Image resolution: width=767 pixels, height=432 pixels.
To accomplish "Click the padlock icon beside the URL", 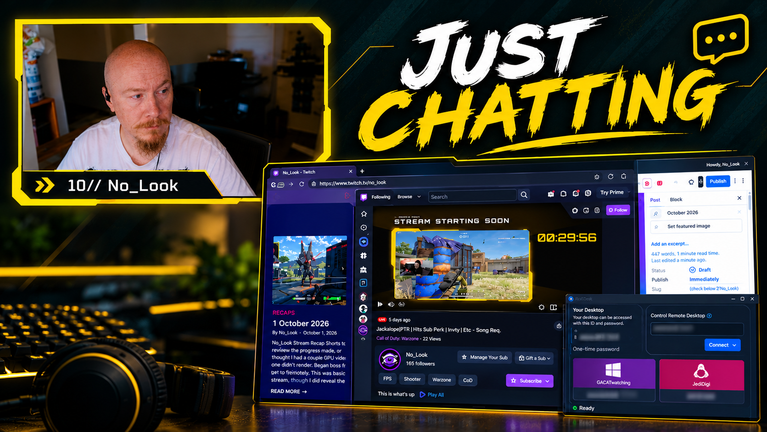I will [314, 183].
